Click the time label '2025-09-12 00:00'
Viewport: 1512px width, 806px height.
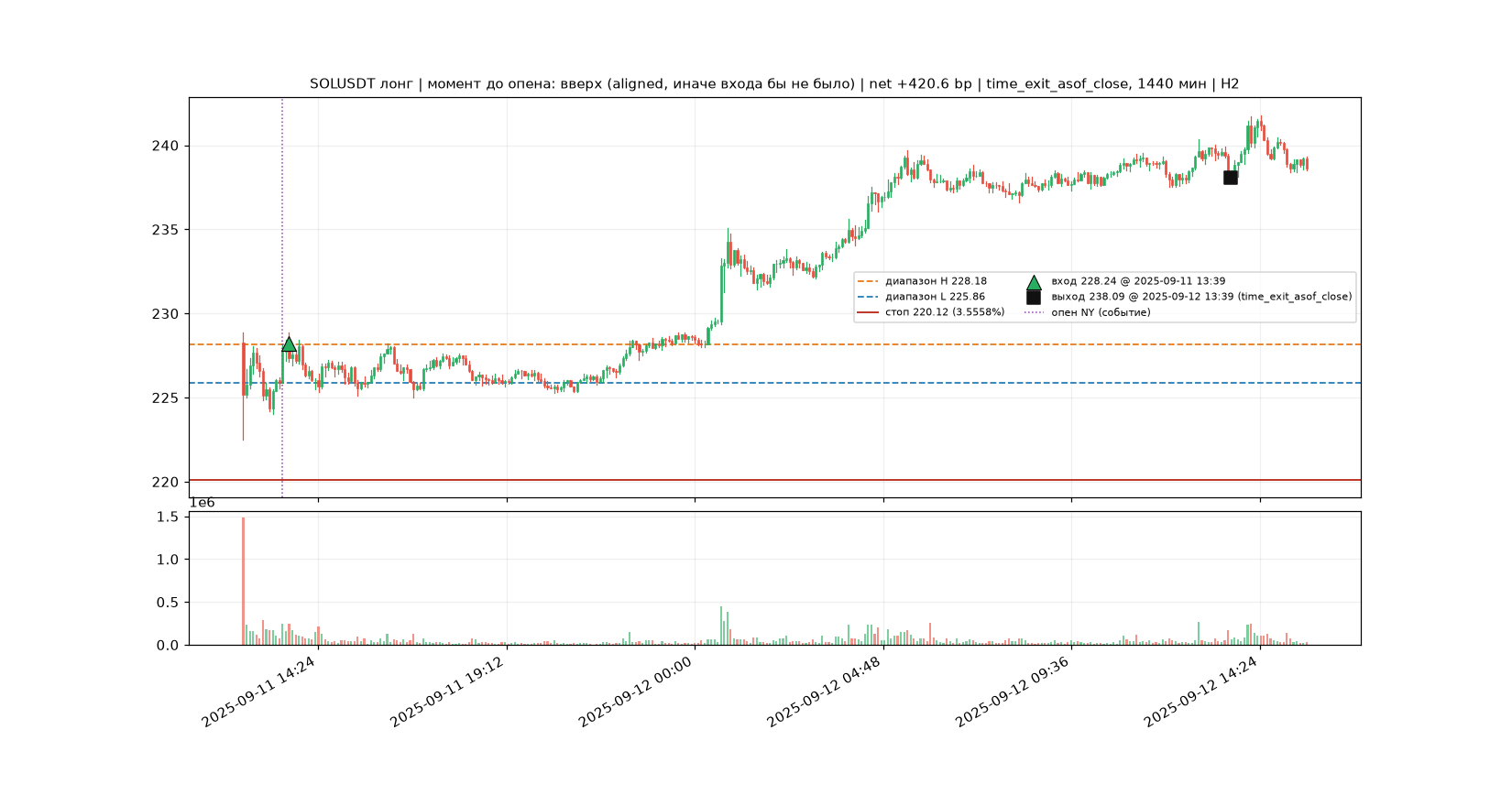636,692
